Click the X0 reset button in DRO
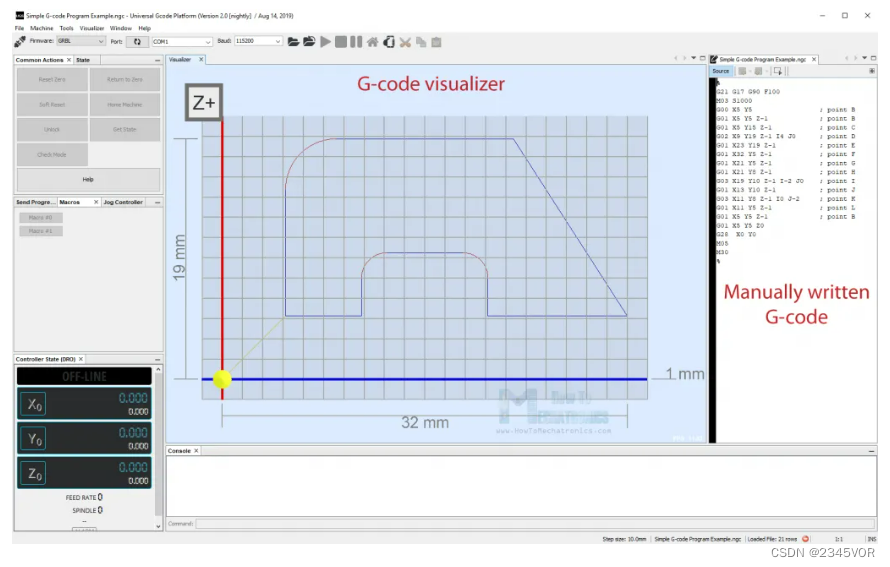Image resolution: width=890 pixels, height=567 pixels. 33,404
